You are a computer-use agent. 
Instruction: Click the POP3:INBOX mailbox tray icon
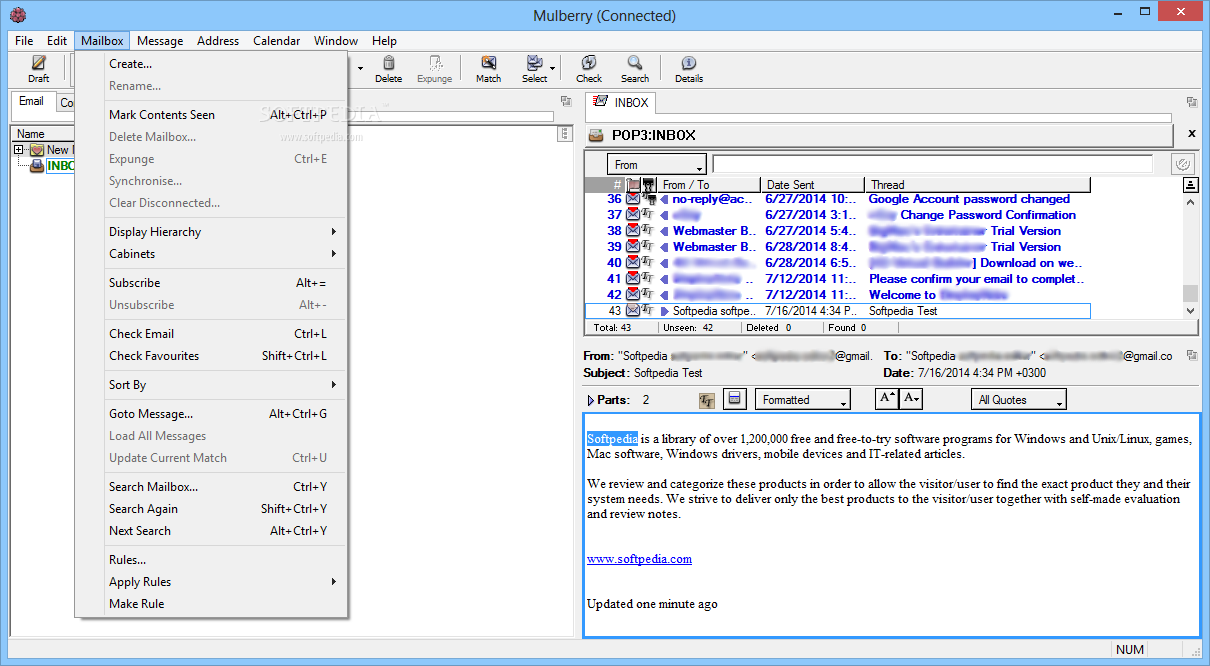(596, 135)
